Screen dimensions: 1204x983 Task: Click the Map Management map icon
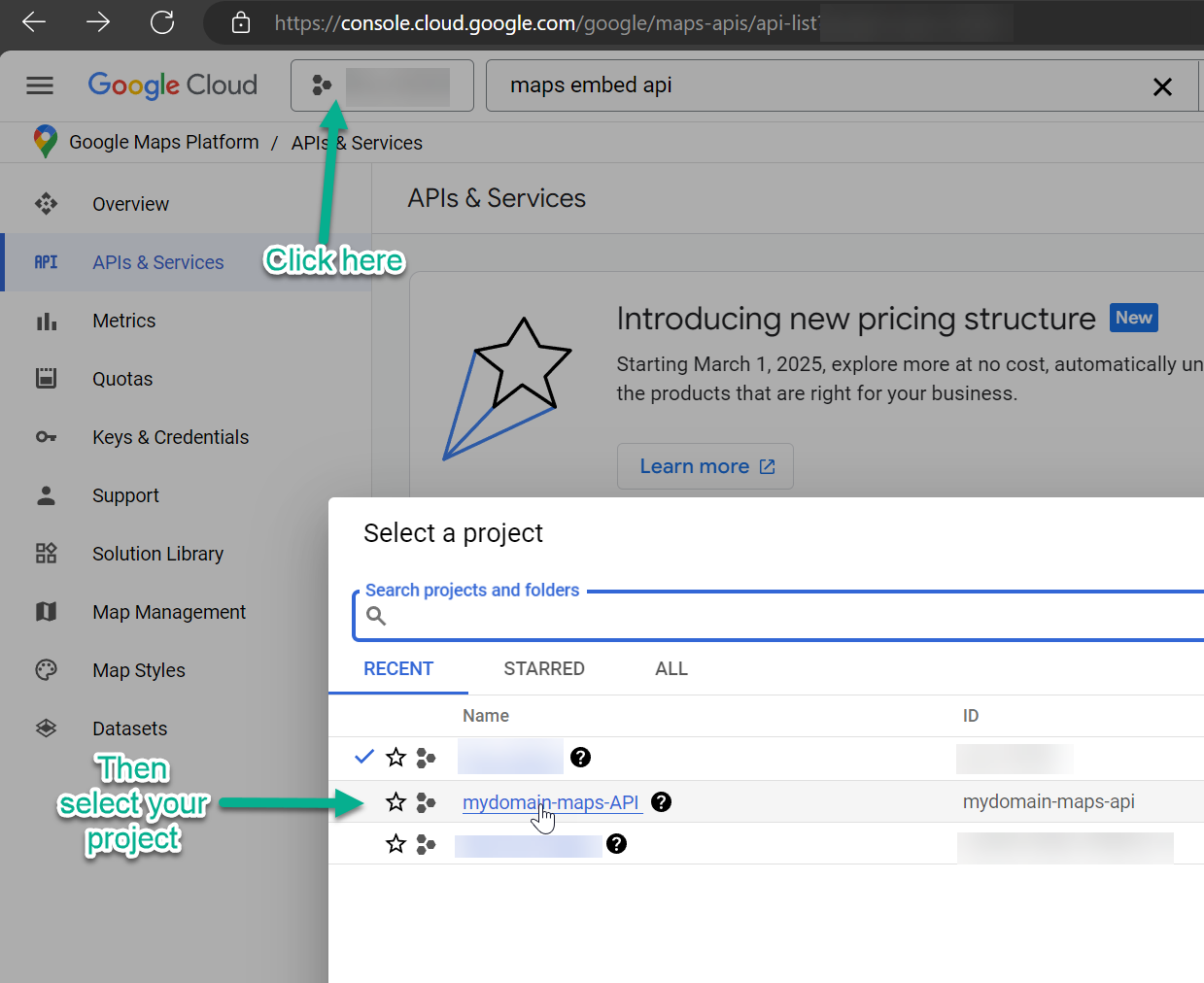pos(46,611)
